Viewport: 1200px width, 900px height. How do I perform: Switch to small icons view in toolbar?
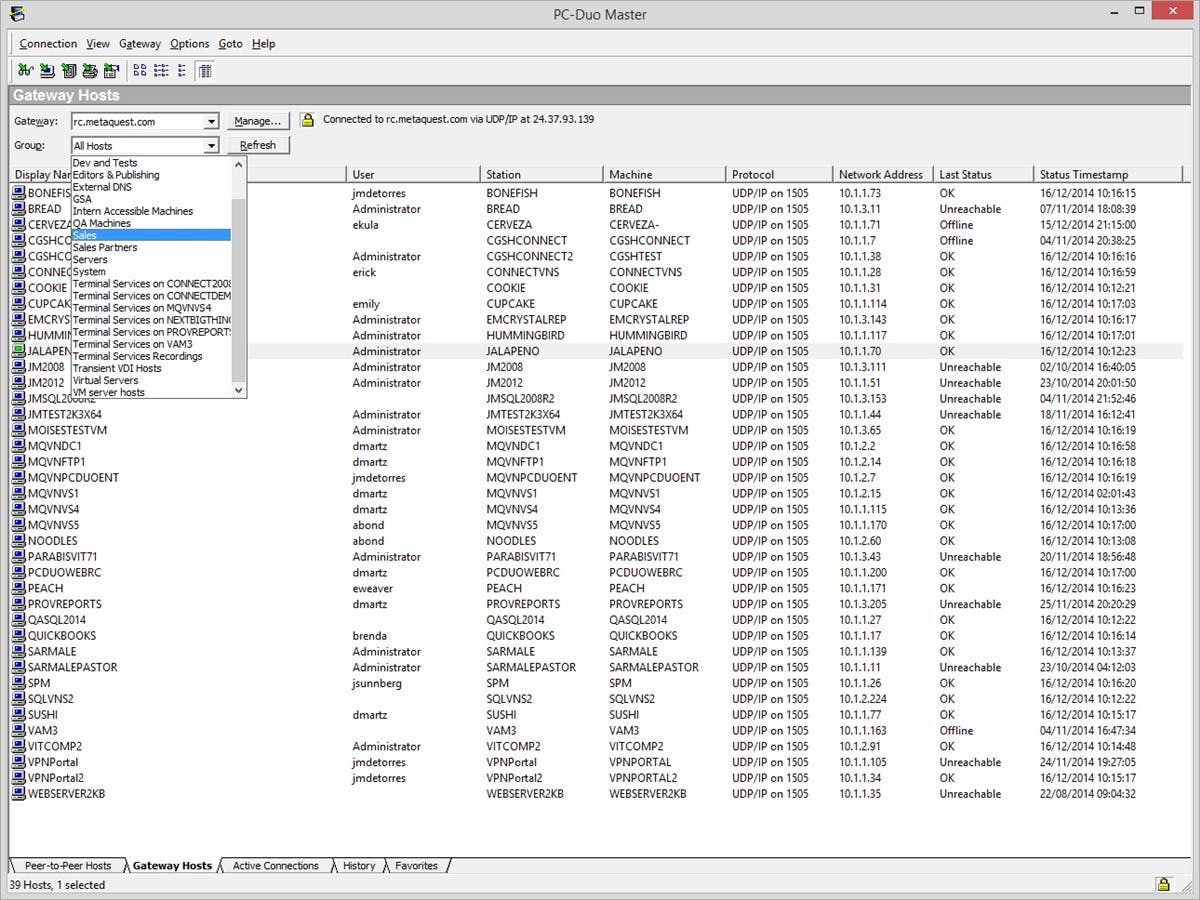[x=160, y=71]
